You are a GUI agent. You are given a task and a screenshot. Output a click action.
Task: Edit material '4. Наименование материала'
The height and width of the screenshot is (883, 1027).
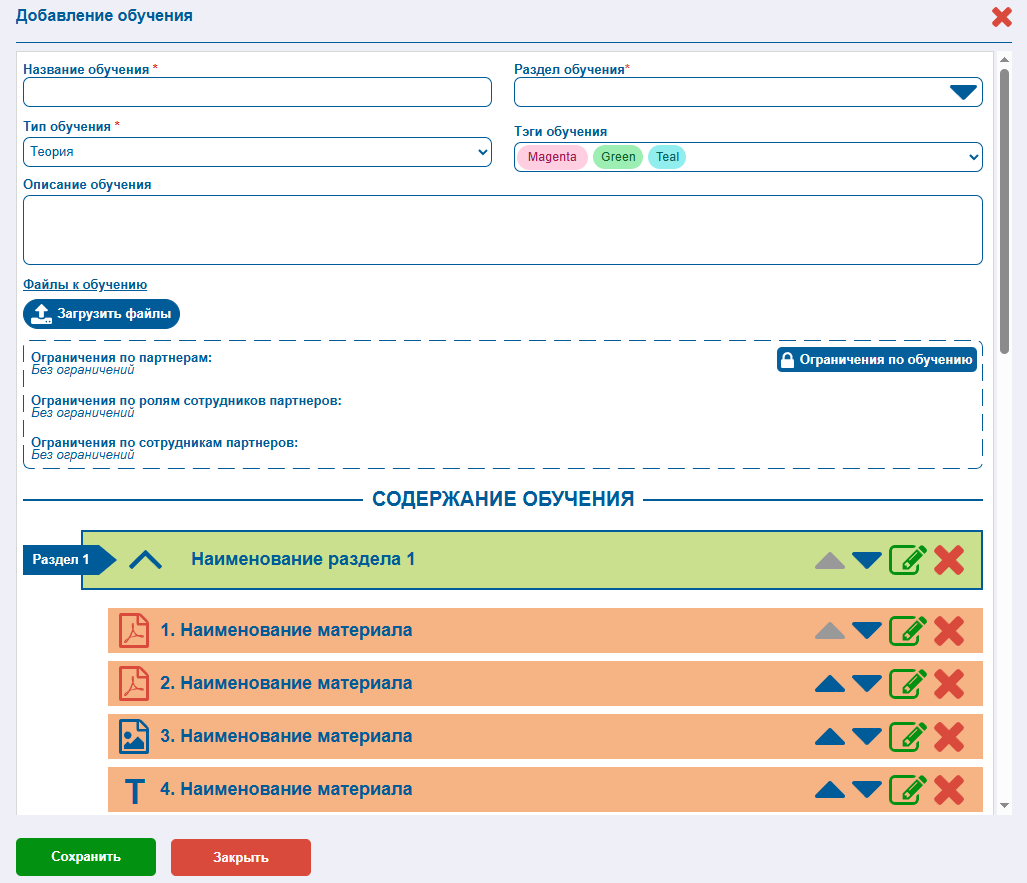point(908,790)
